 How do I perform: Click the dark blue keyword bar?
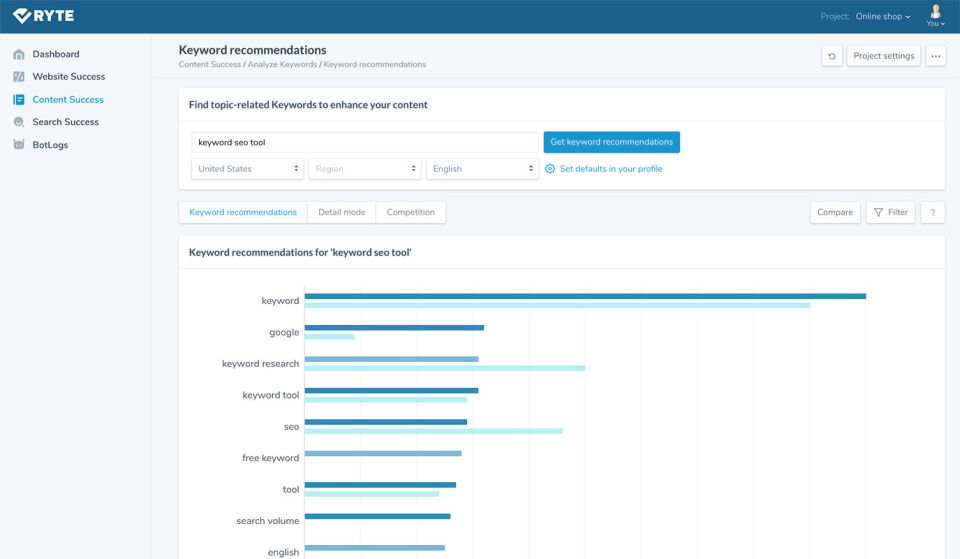[x=585, y=296]
